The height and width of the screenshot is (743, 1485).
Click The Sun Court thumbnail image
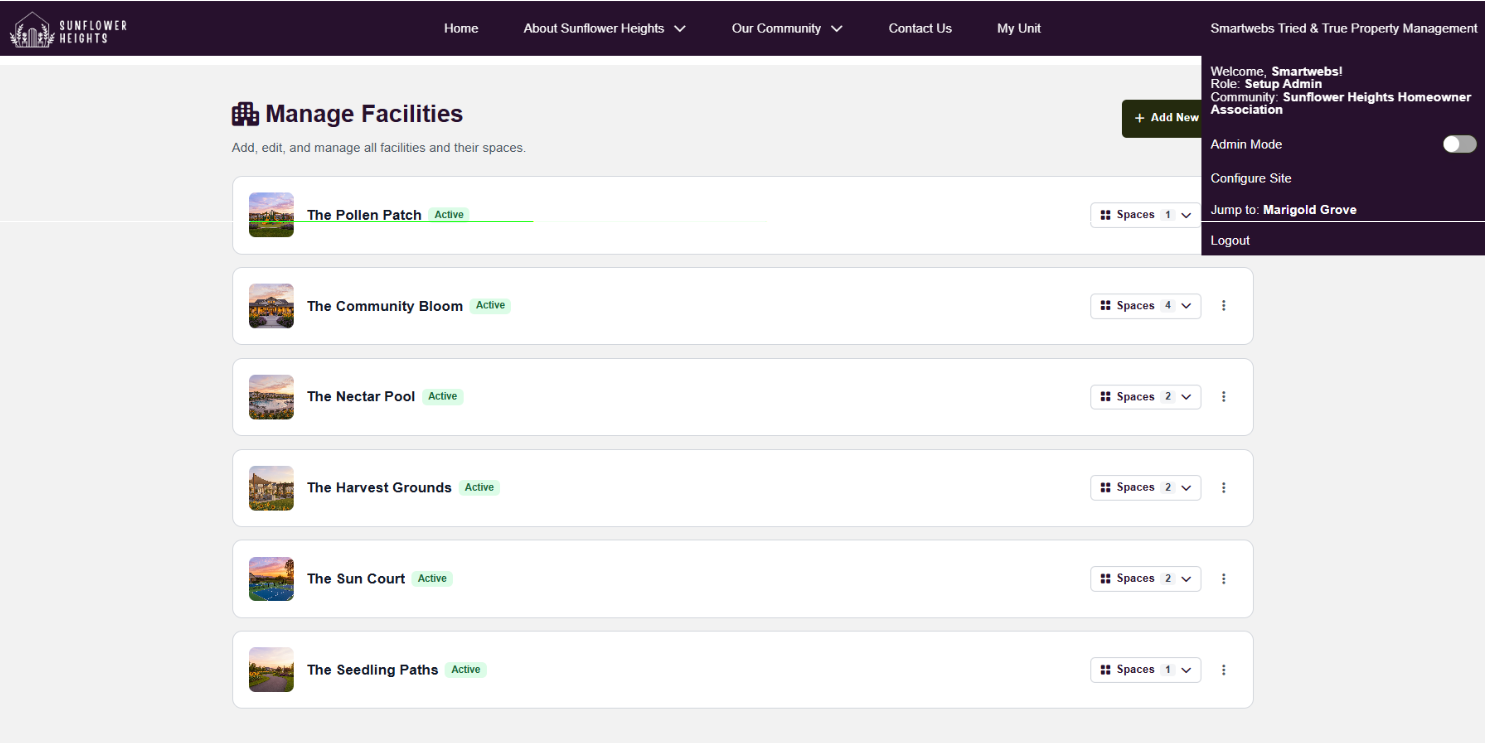[x=271, y=579]
